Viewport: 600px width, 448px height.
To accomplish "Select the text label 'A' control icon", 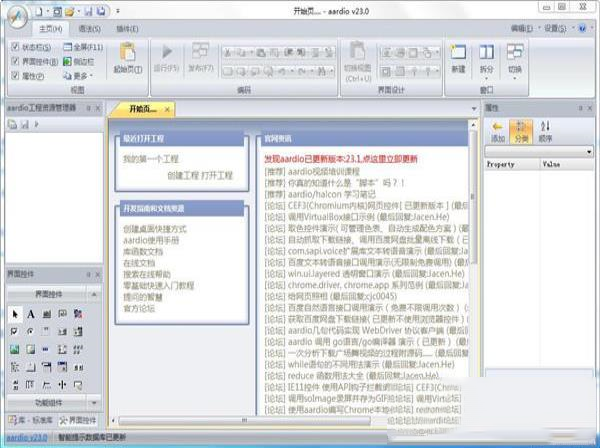I will tap(31, 314).
